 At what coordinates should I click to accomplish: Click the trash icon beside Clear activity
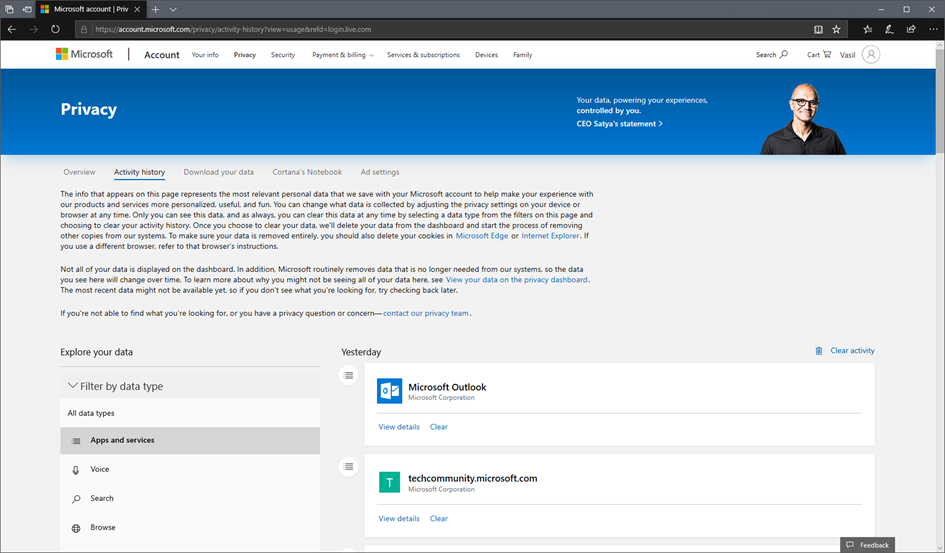819,351
